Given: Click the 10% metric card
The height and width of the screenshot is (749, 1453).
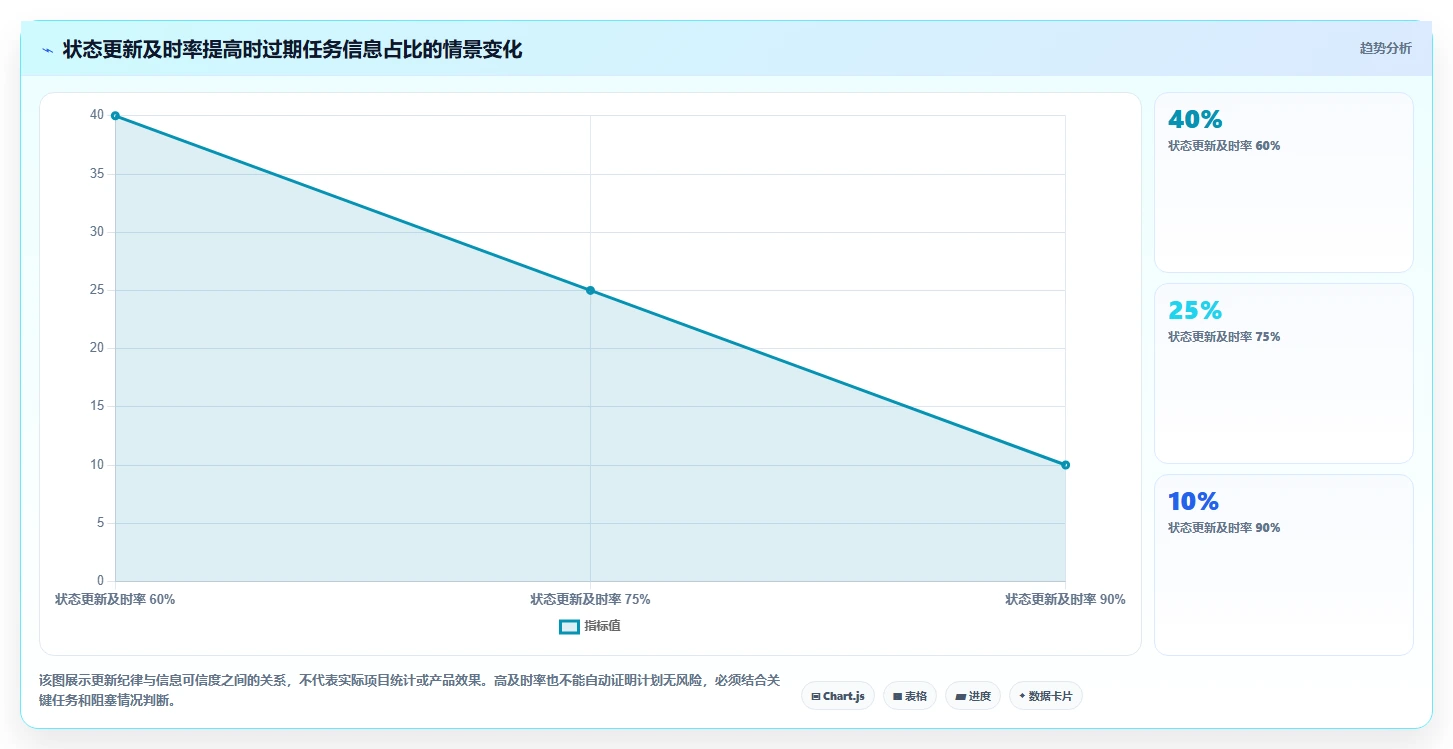Looking at the screenshot, I should click(x=1284, y=565).
